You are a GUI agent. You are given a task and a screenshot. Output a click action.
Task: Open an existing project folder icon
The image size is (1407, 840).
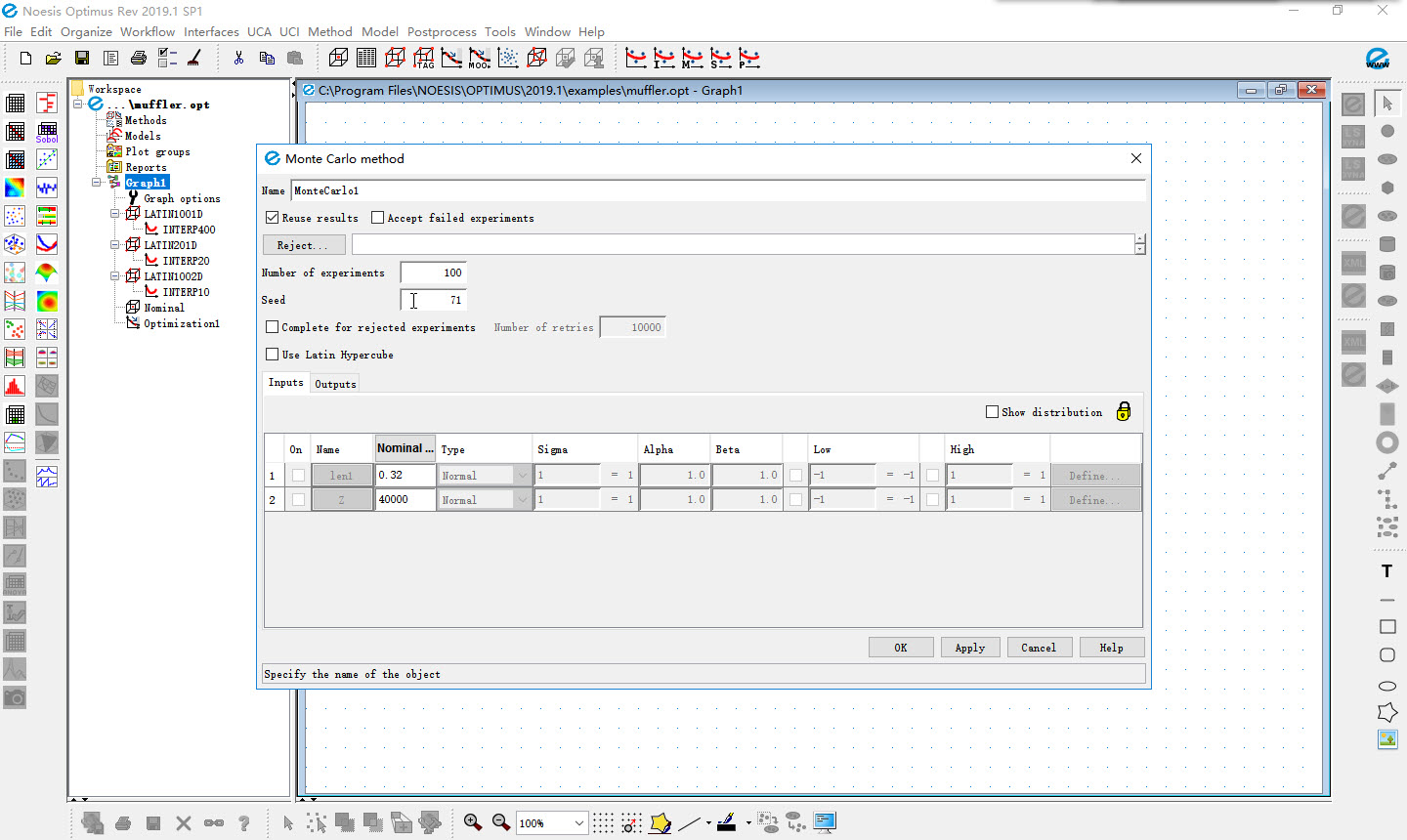click(x=54, y=59)
